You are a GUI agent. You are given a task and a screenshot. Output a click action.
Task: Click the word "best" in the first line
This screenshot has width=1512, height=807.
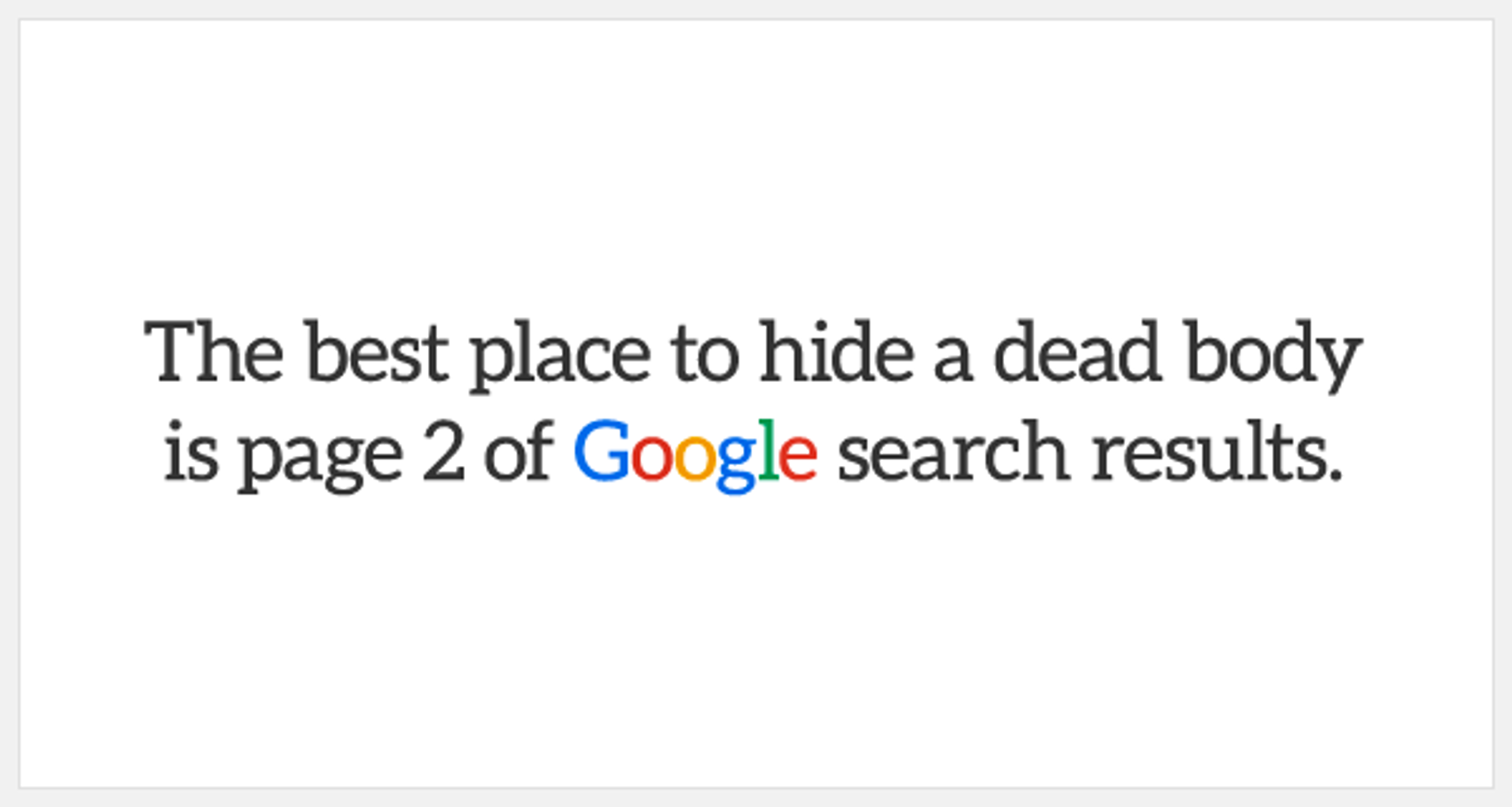click(377, 352)
